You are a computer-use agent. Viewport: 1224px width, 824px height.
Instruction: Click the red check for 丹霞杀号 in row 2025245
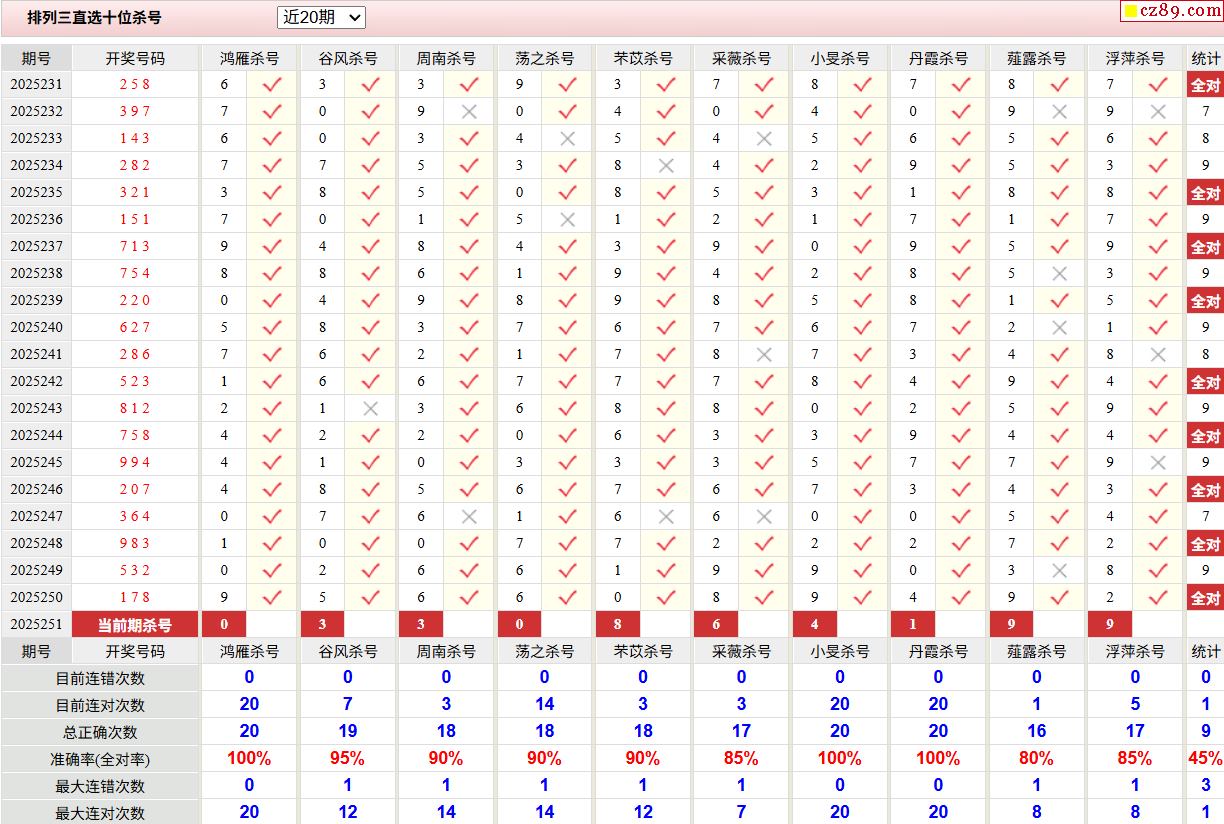(961, 463)
